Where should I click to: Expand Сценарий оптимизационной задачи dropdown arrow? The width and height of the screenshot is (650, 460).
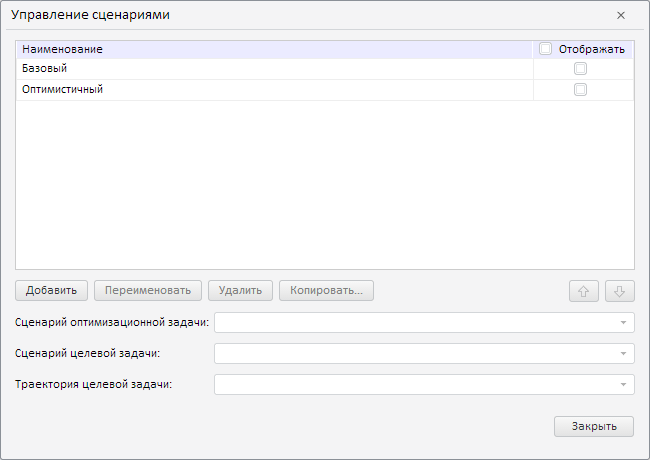coord(623,323)
